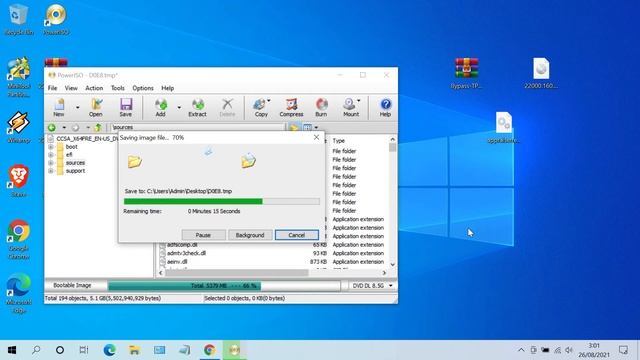Click the green Back navigation arrow
The height and width of the screenshot is (360, 640).
coord(52,127)
